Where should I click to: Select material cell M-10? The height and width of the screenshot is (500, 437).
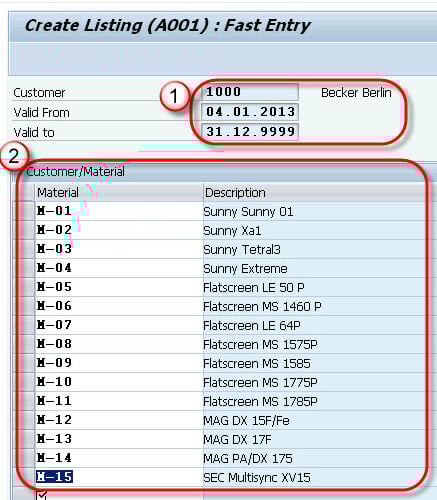(119, 382)
